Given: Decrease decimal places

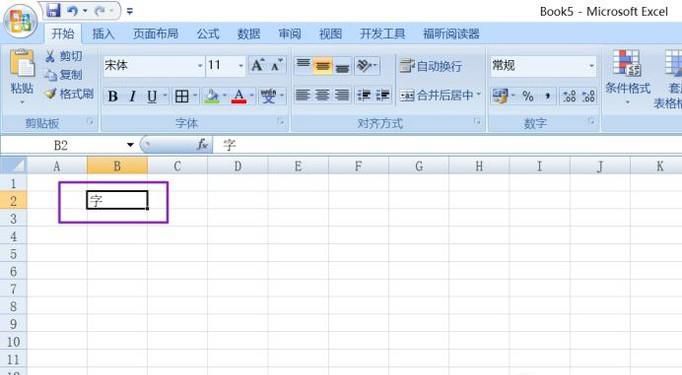Looking at the screenshot, I should [588, 96].
